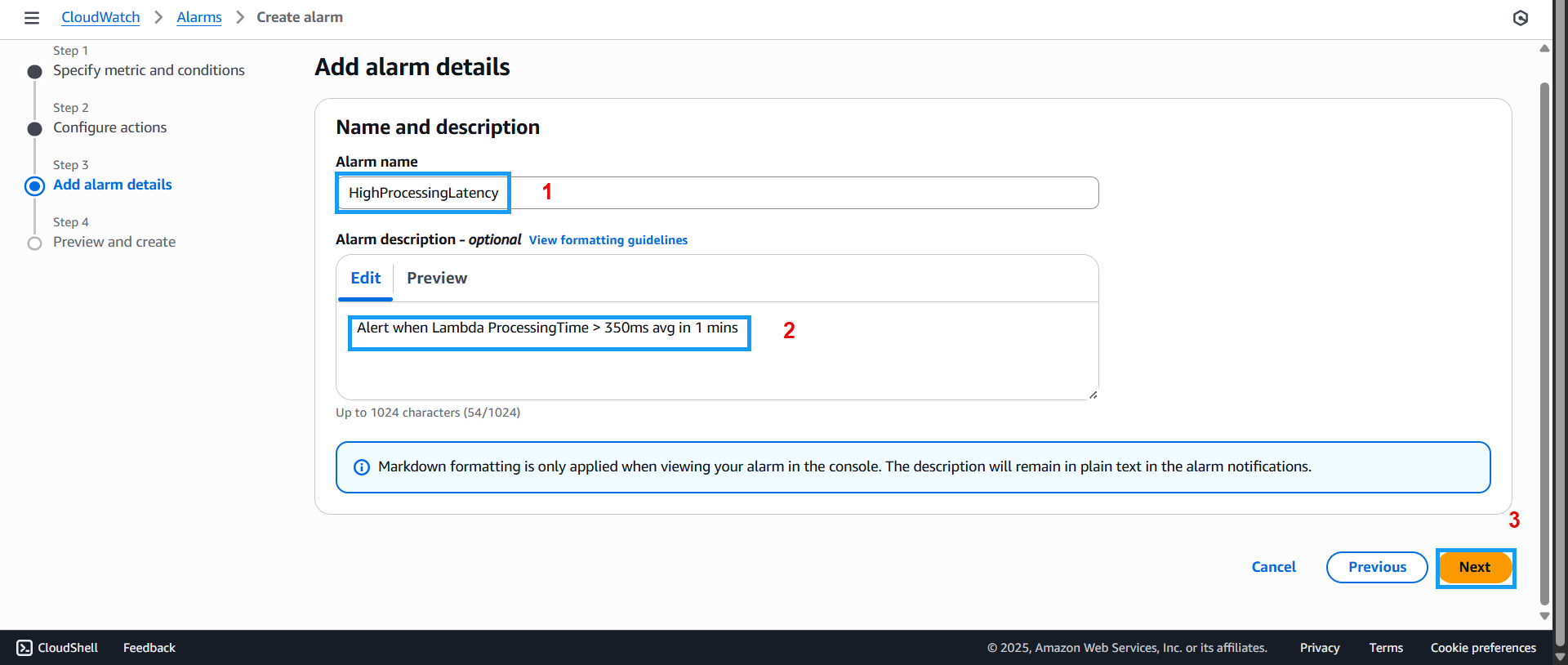Go to the CloudWatch breadcrumb link
Viewport: 1568px width, 665px height.
[100, 17]
